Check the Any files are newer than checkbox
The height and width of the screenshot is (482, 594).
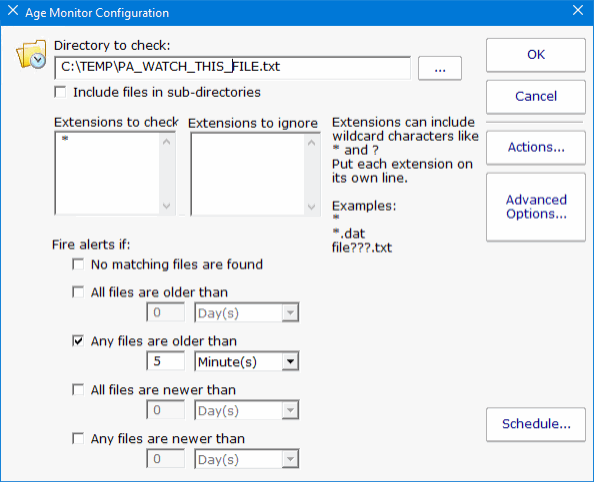coord(78,438)
